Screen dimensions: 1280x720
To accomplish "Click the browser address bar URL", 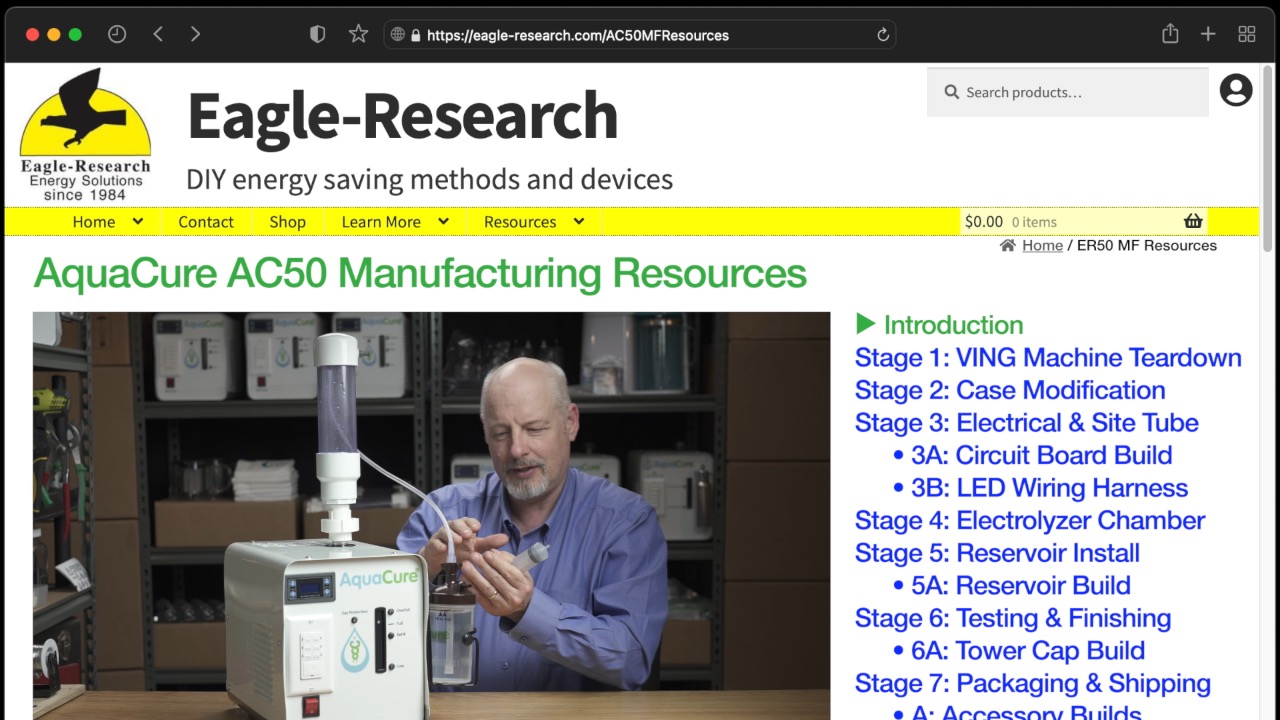I will coord(578,35).
